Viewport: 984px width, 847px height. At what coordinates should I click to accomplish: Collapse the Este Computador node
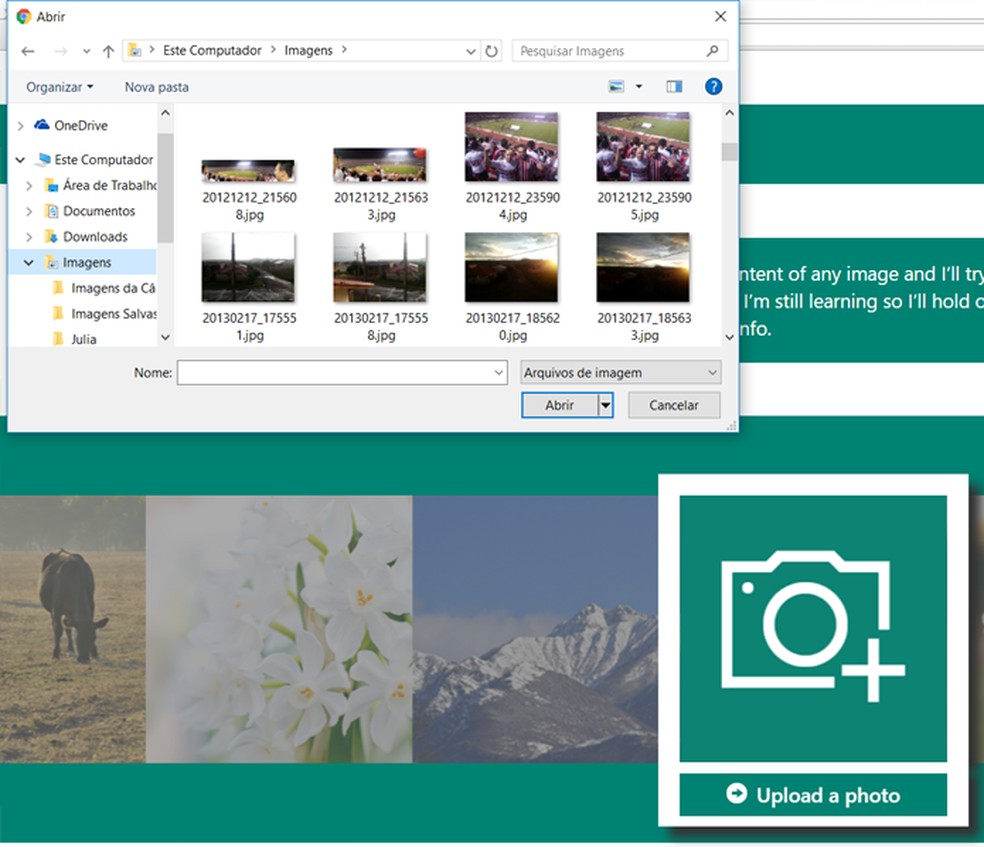point(20,160)
